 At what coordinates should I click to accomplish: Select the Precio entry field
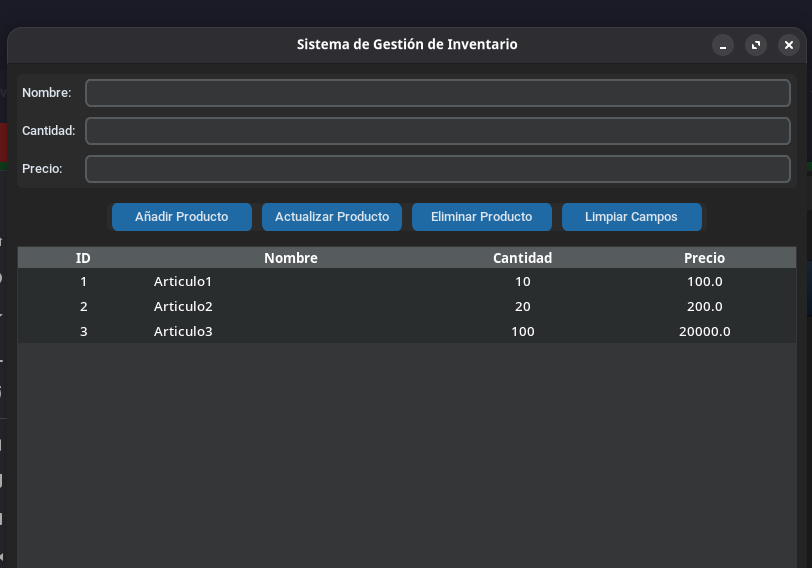tap(438, 169)
